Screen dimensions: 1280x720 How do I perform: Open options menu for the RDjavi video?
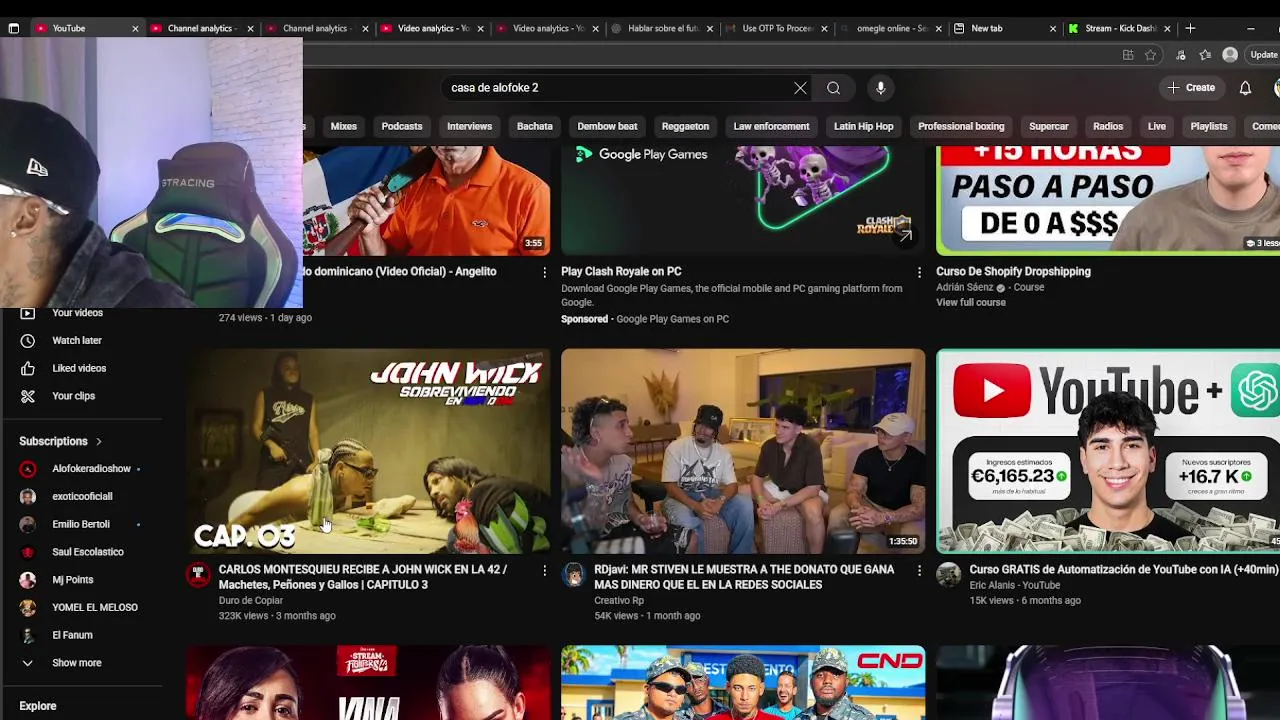click(x=919, y=570)
